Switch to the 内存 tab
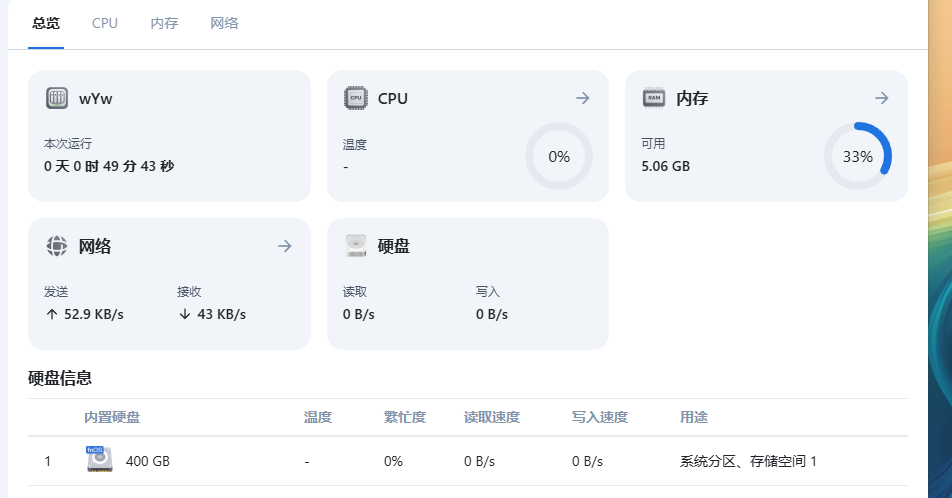This screenshot has width=952, height=498. pos(165,23)
